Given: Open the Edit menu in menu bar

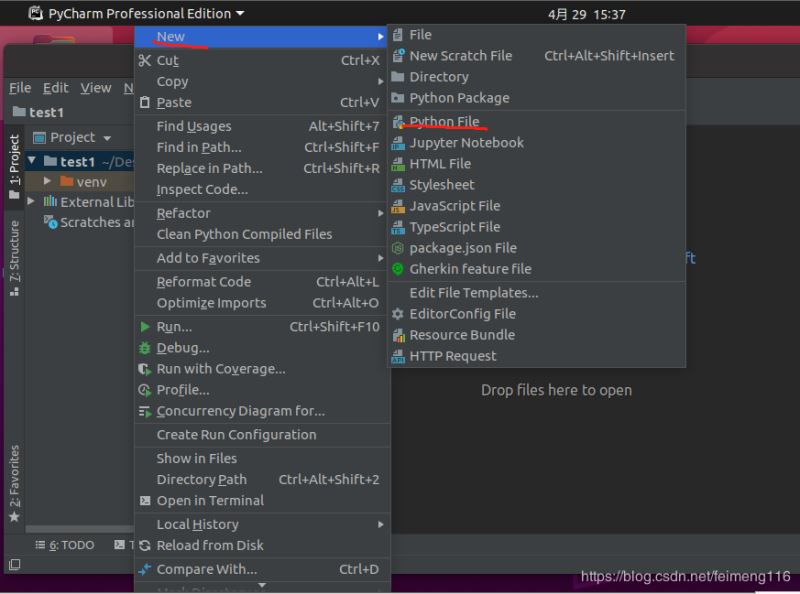Looking at the screenshot, I should coord(56,88).
